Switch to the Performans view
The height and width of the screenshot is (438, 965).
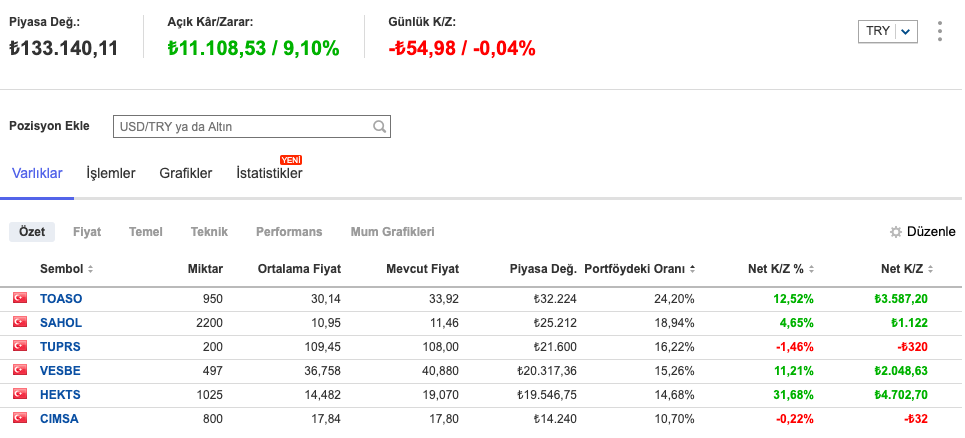[289, 232]
